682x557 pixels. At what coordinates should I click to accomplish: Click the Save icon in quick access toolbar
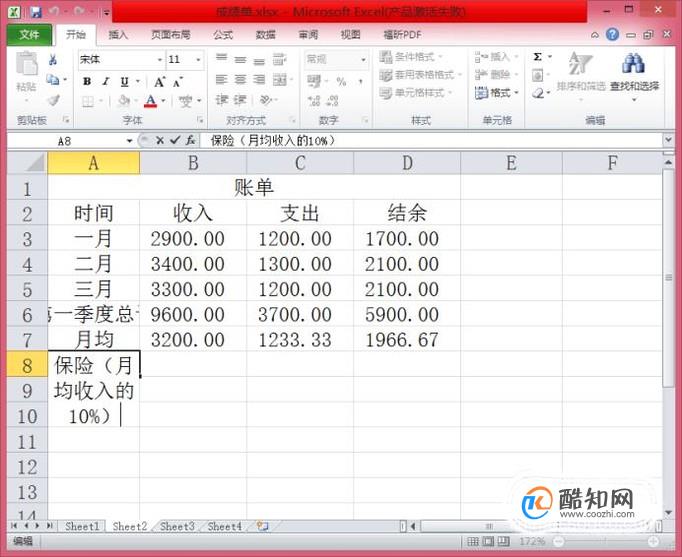click(x=36, y=12)
